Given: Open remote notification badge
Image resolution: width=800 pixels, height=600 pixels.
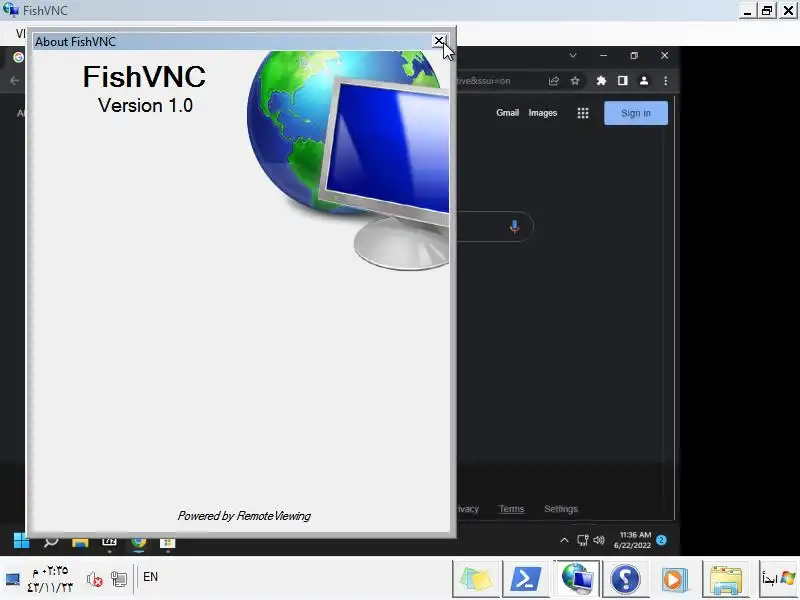Looking at the screenshot, I should click(662, 540).
